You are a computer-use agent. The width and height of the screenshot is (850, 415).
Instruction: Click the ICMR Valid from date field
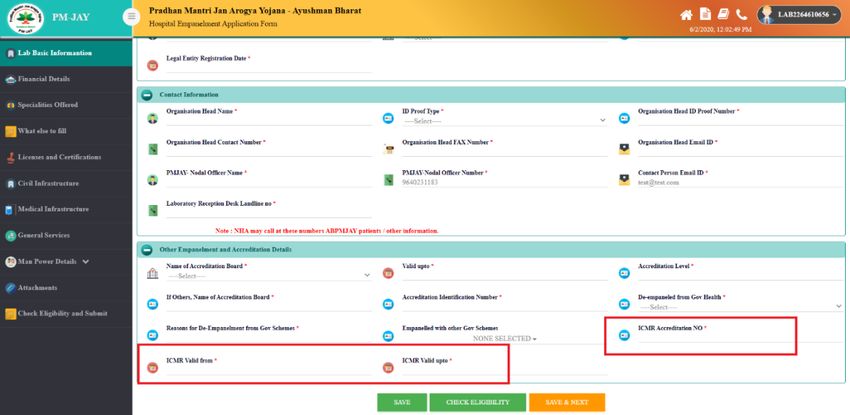click(x=268, y=369)
